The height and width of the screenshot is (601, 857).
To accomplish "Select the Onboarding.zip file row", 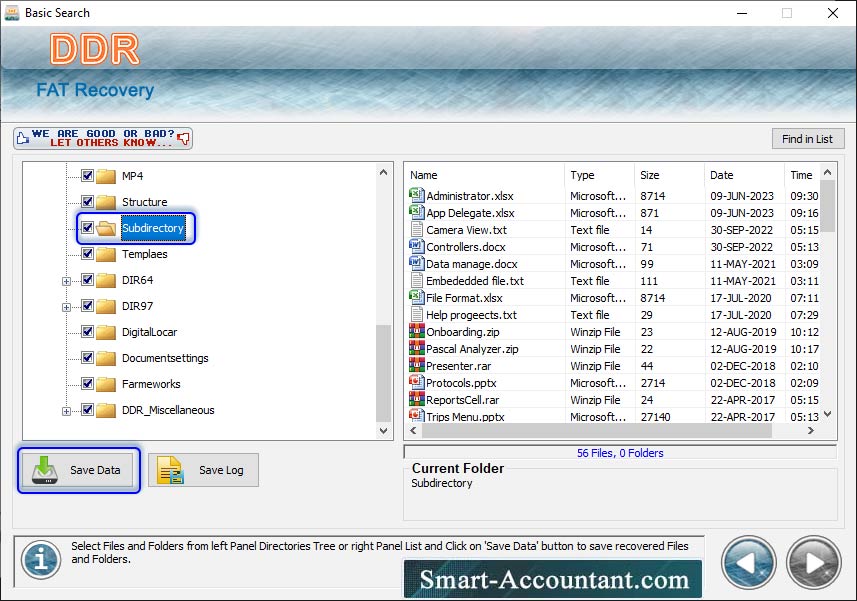I will 613,332.
